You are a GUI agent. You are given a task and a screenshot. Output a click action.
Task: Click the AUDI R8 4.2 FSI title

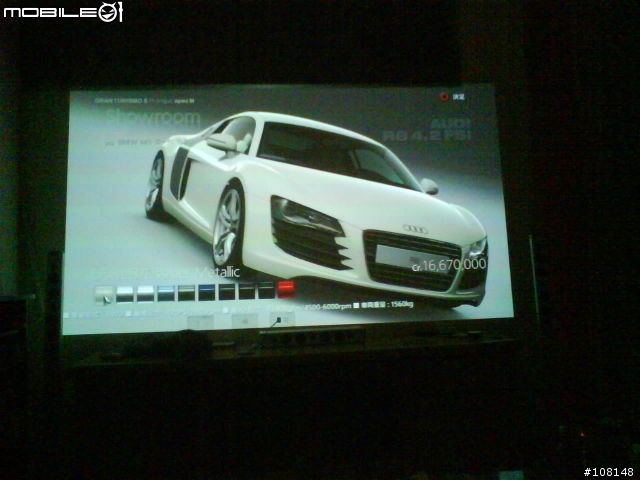click(x=427, y=130)
